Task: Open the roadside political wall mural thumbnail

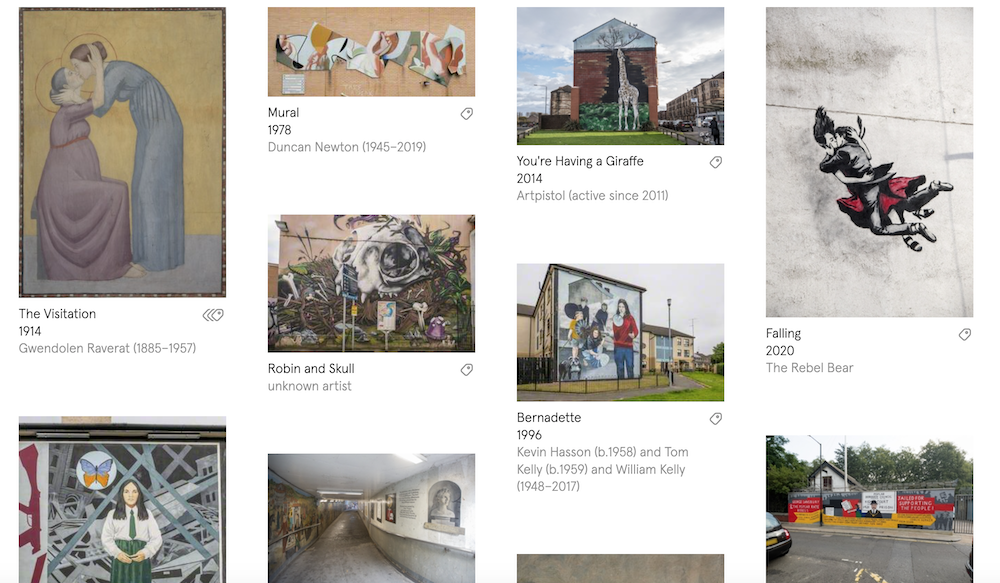Action: (x=869, y=509)
